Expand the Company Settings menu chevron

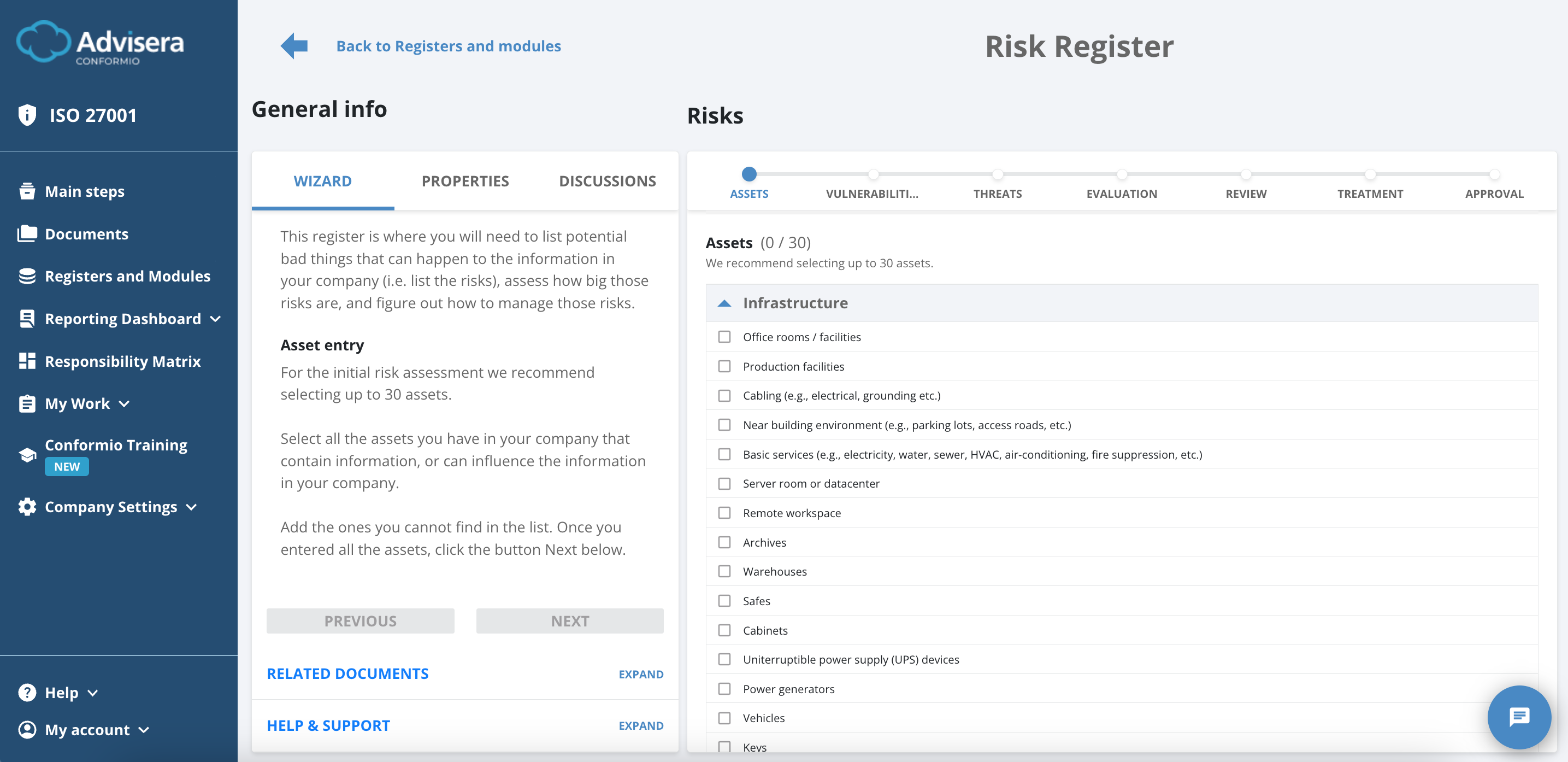pos(192,507)
